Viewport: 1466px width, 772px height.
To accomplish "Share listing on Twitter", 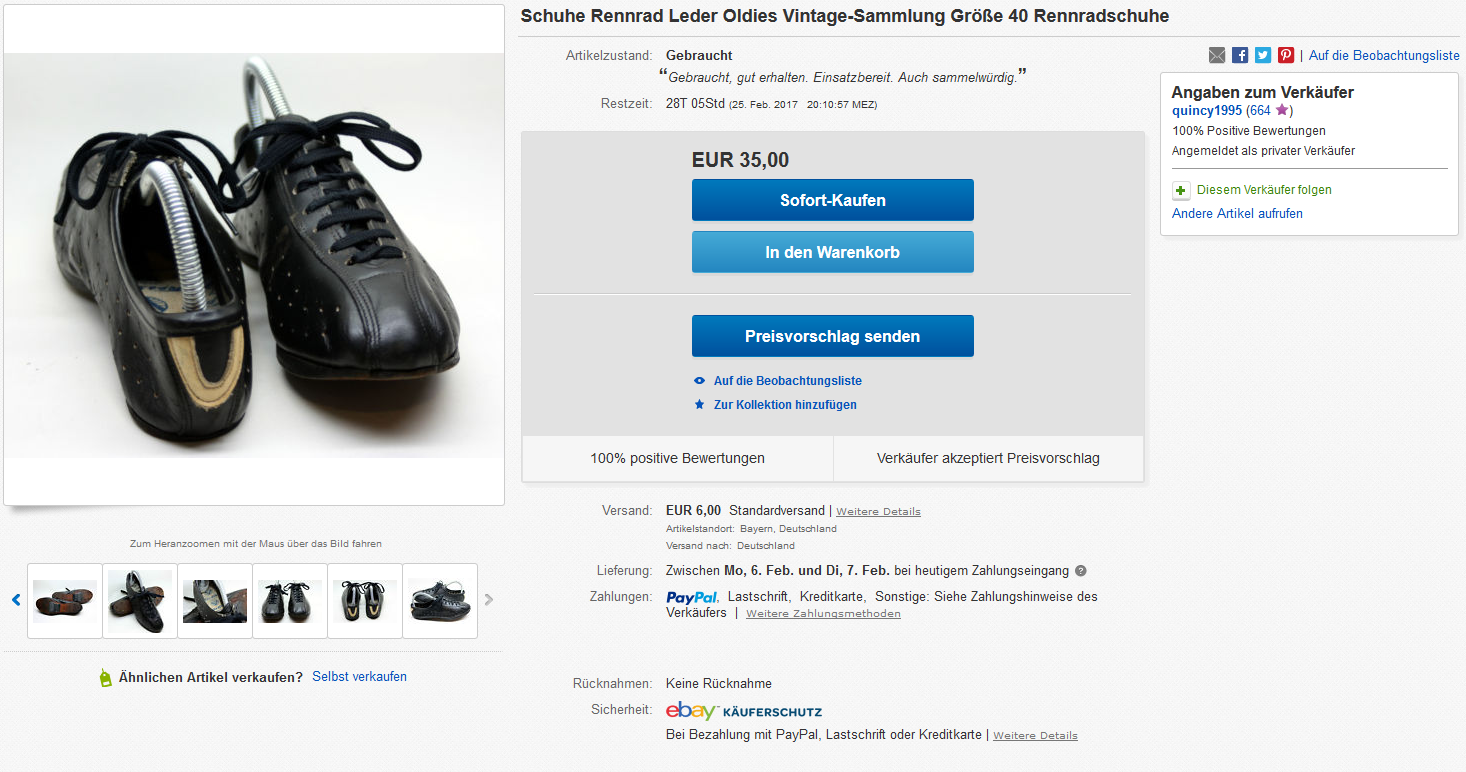I will [1263, 56].
